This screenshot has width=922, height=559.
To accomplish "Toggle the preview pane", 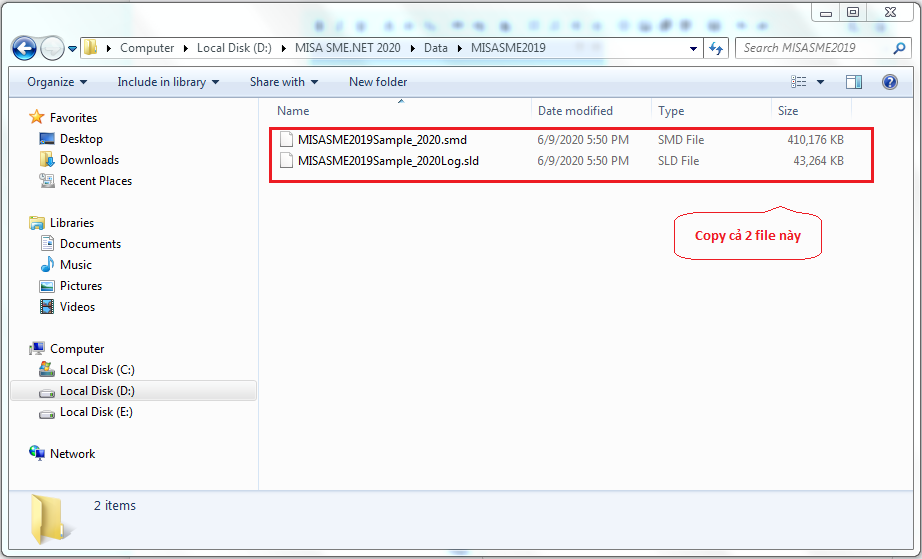I will 854,82.
